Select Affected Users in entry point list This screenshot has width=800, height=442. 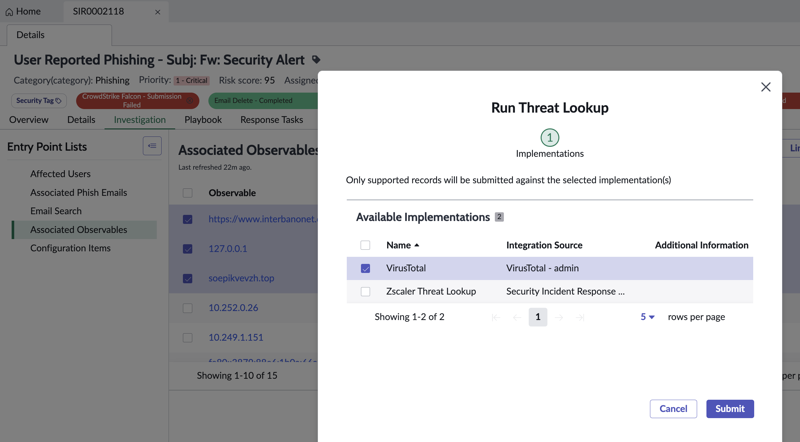click(x=60, y=174)
